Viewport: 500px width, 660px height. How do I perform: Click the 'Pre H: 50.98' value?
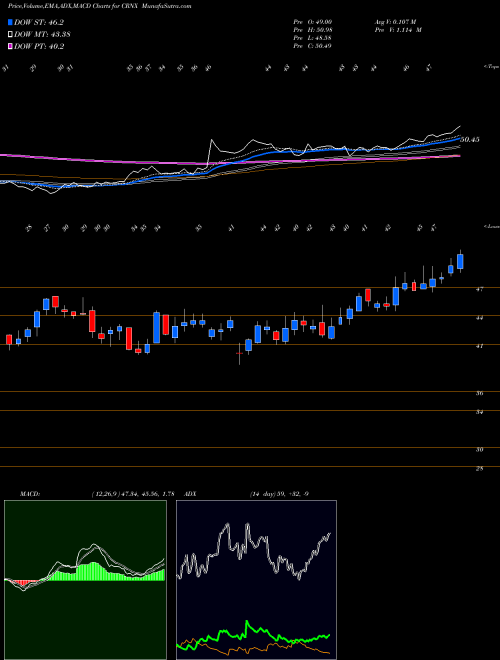(x=313, y=30)
